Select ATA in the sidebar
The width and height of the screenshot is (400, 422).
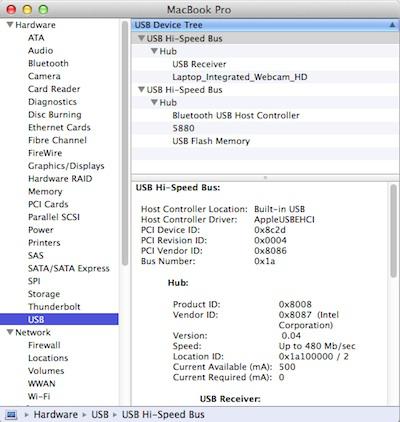(x=36, y=38)
